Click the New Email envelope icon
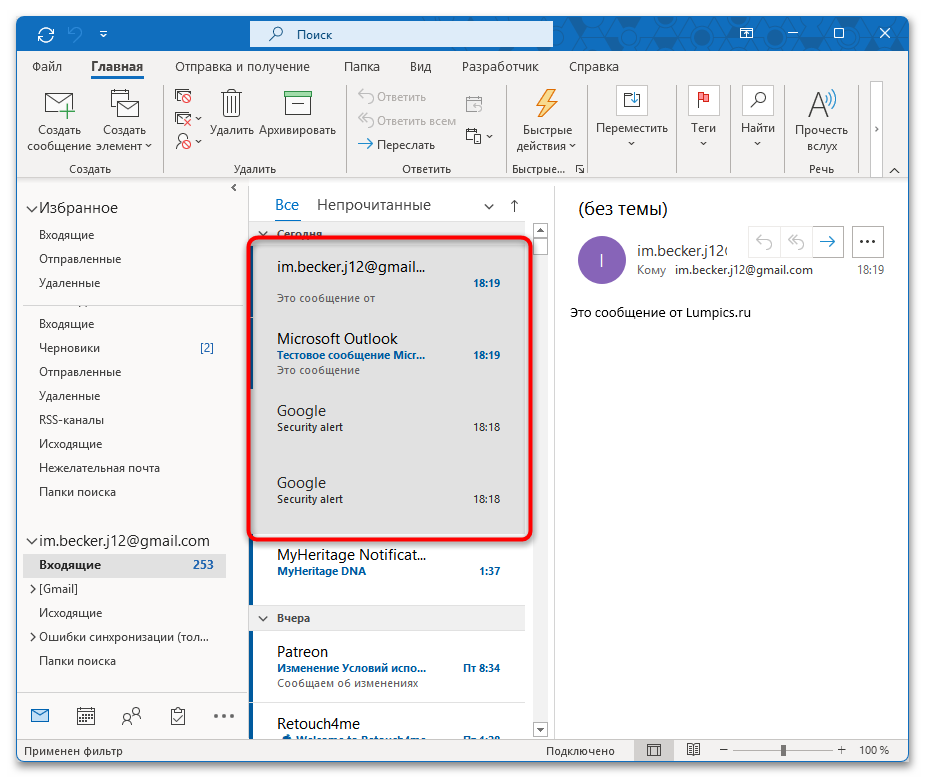Screen dimensions: 925x778 (x=59, y=105)
